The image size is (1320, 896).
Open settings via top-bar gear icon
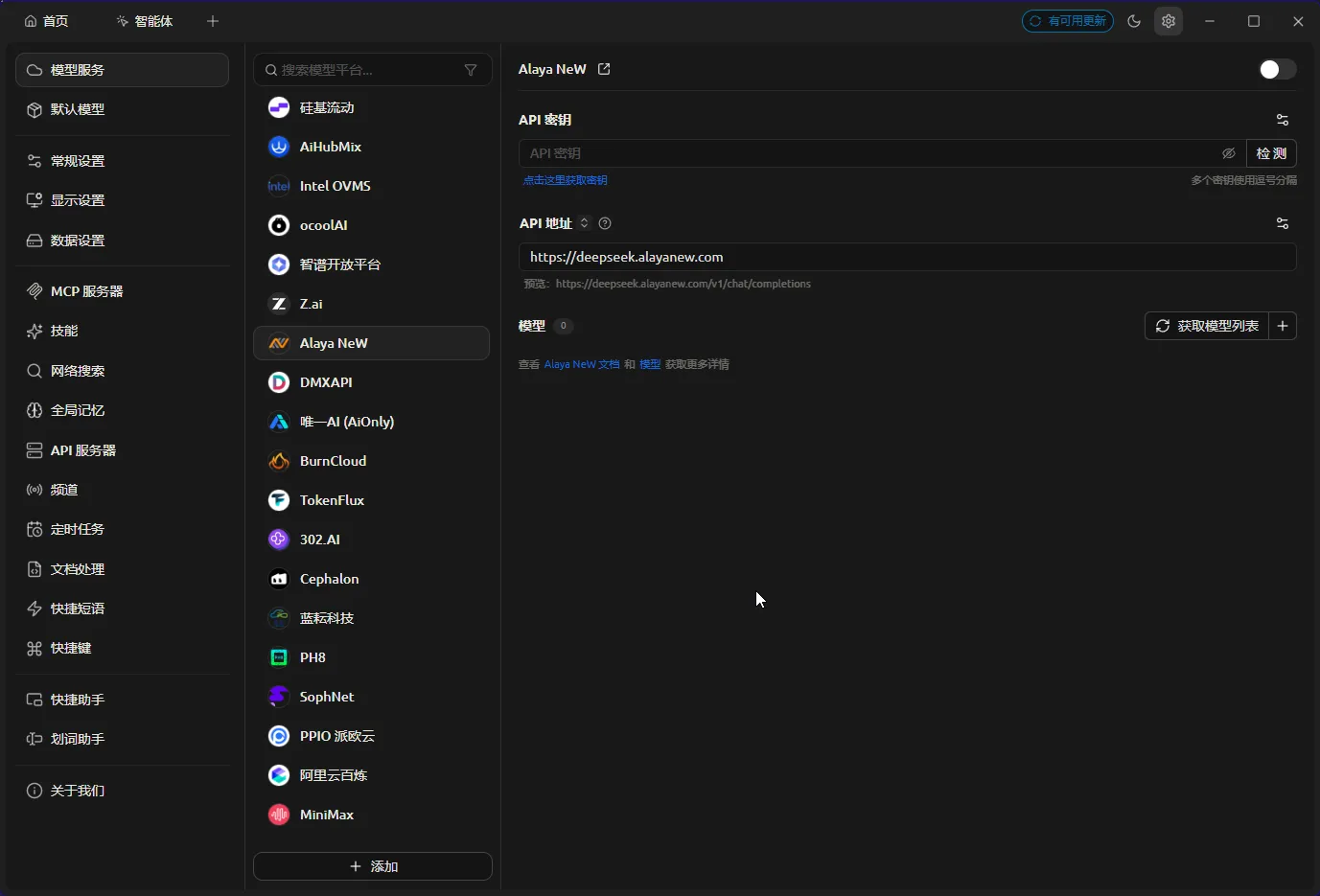[x=1169, y=21]
